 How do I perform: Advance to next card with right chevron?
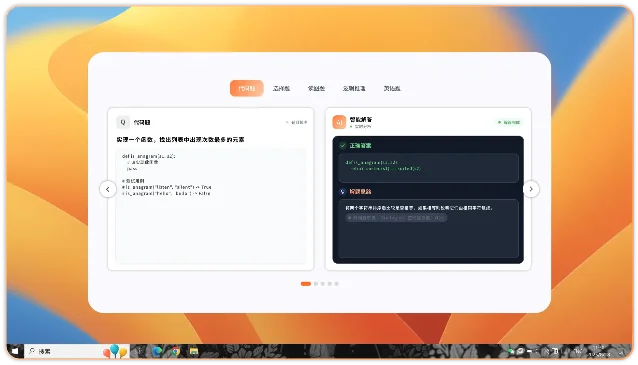(x=531, y=189)
